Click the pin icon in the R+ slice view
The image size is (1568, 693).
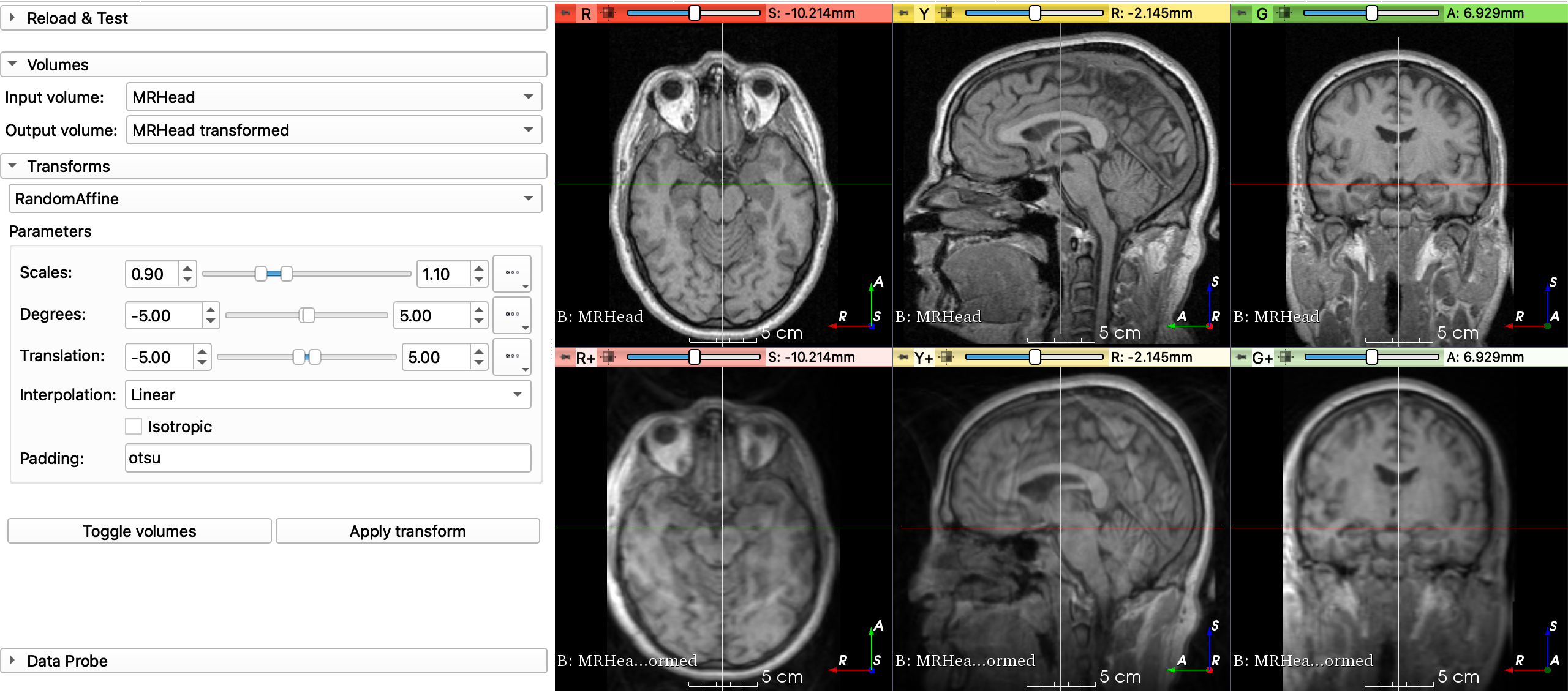pyautogui.click(x=565, y=357)
